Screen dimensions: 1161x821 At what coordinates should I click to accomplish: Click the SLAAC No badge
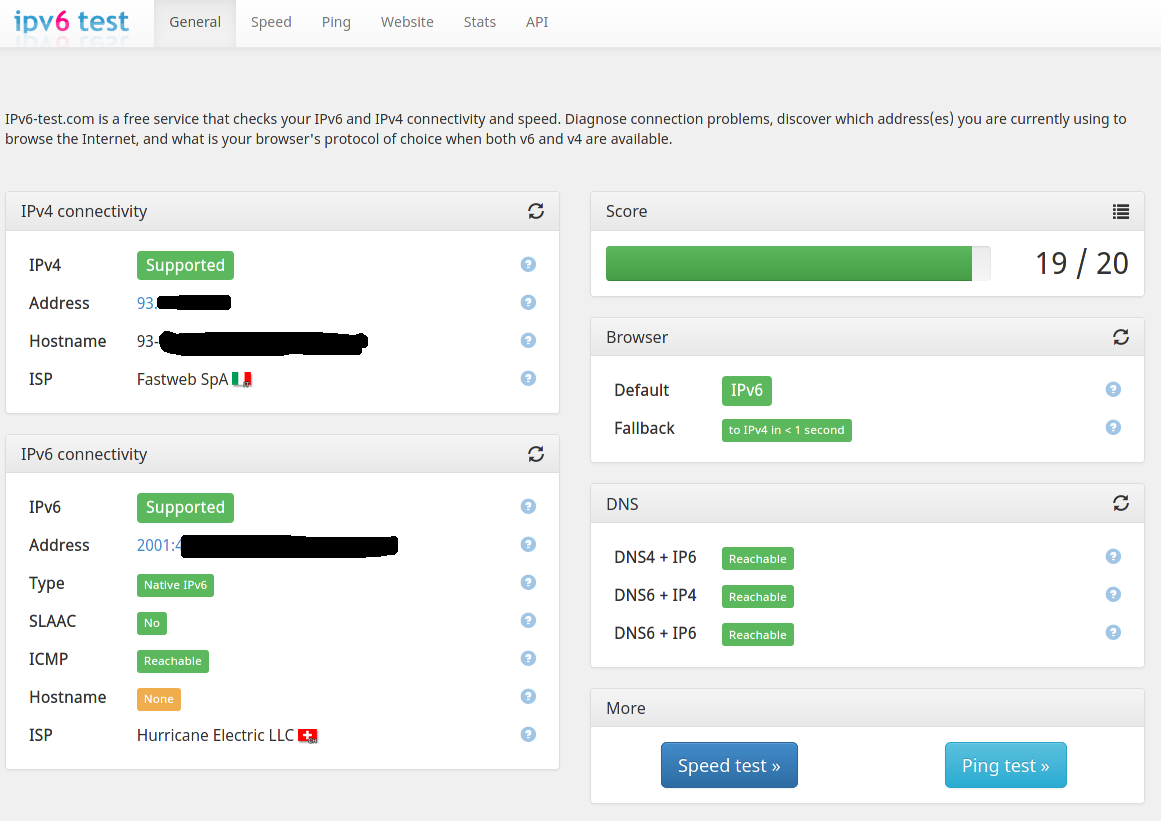(152, 623)
